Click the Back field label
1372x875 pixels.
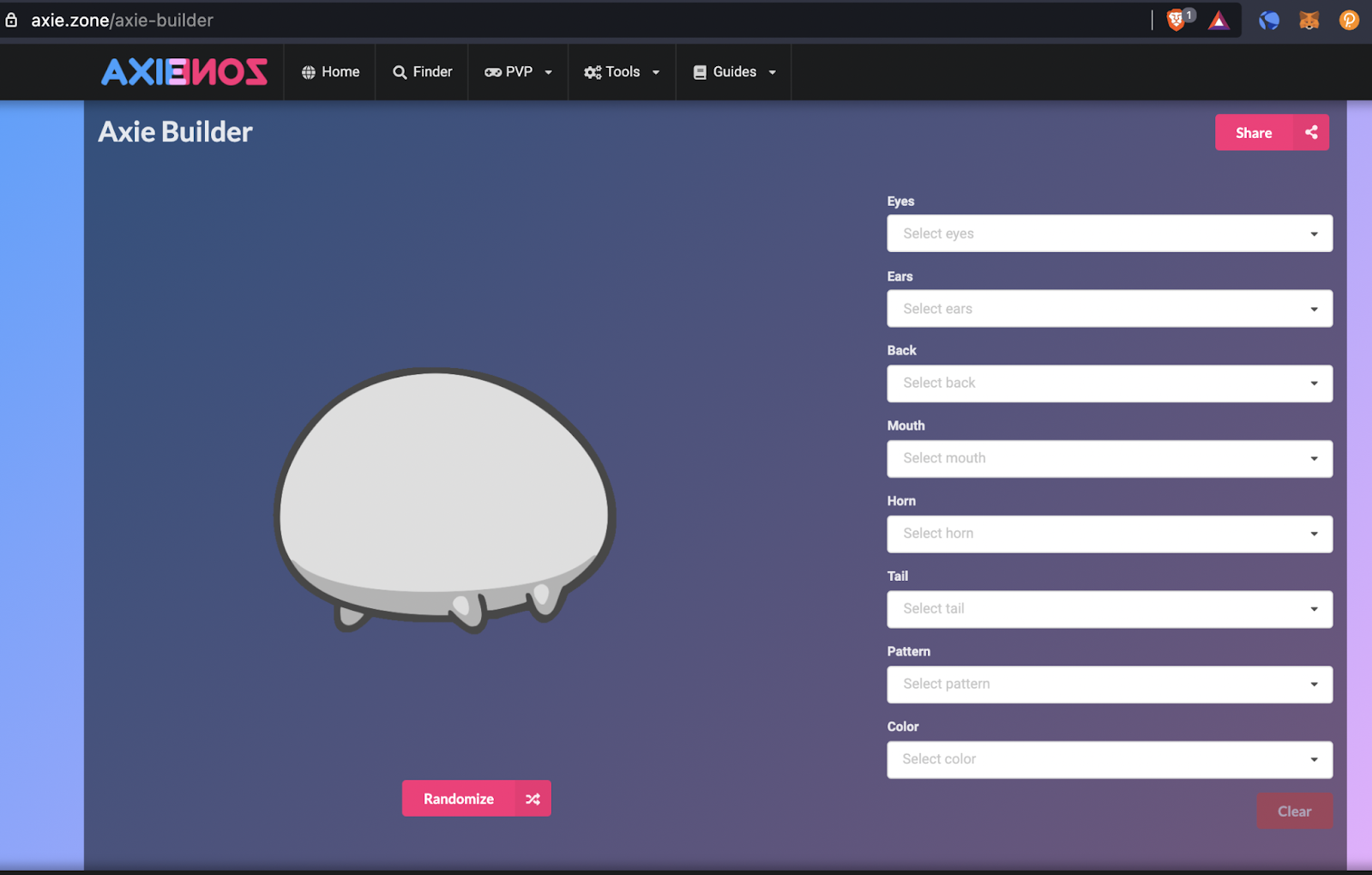901,350
